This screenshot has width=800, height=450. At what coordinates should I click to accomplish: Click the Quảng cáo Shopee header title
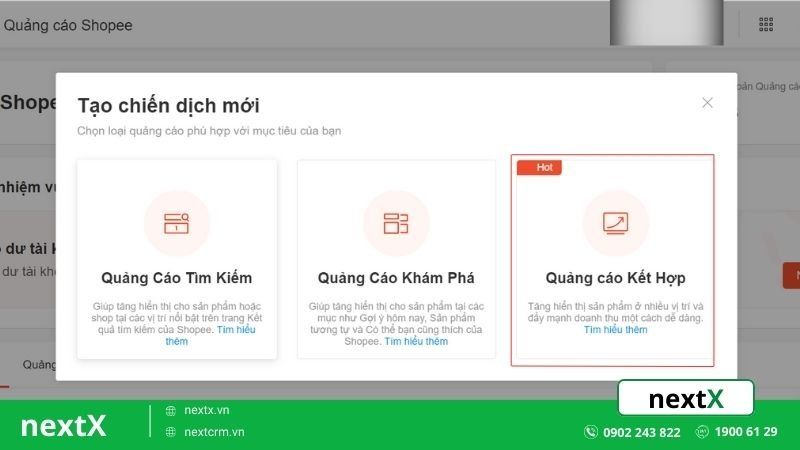[68, 25]
